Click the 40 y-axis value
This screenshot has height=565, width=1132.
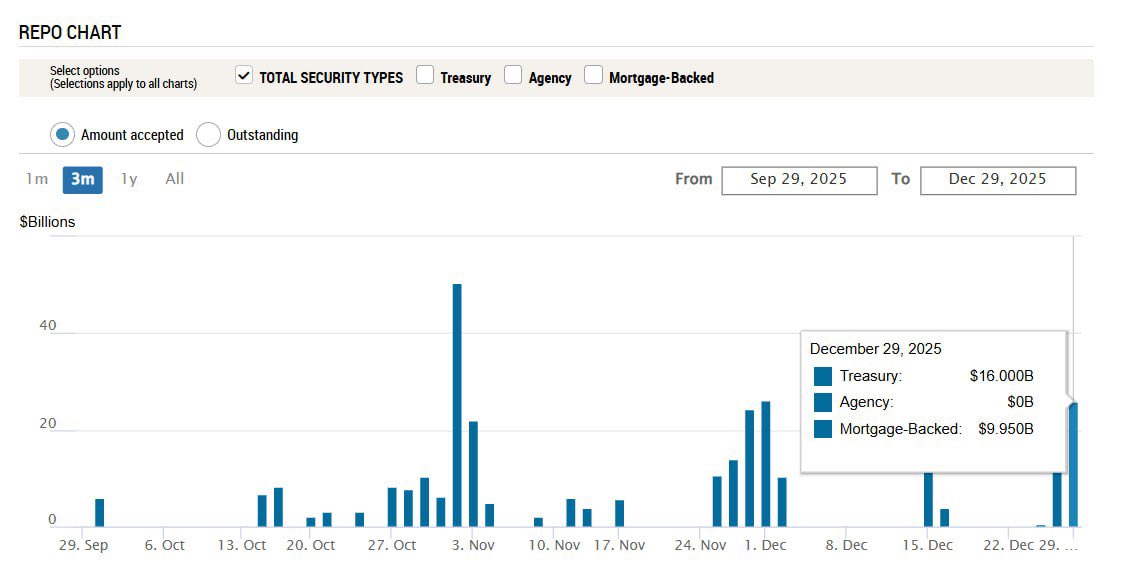coord(48,325)
